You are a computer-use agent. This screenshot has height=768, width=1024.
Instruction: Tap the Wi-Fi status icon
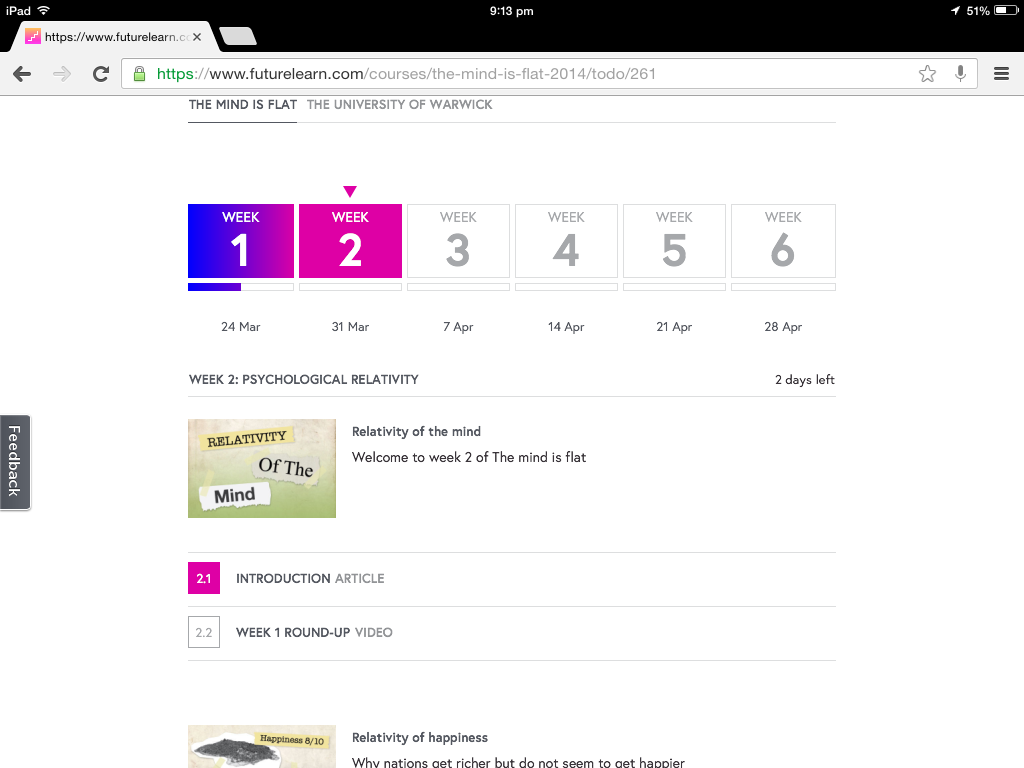tap(44, 10)
